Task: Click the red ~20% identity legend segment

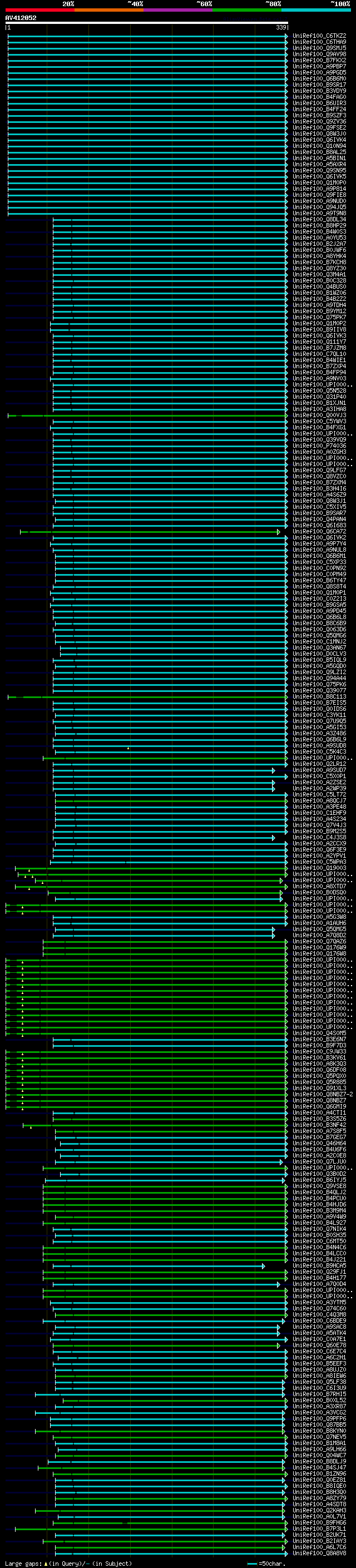Action: 39,10
